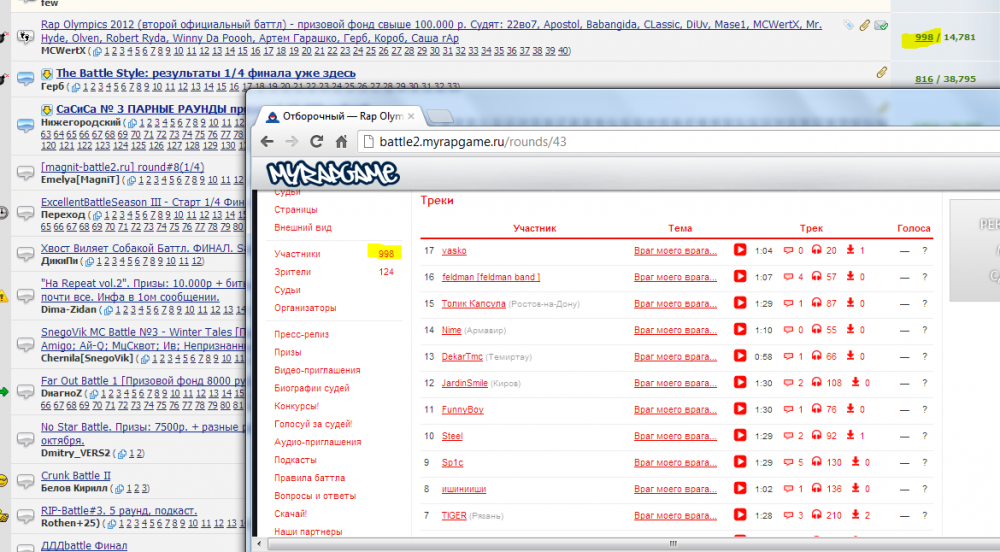Screen dimensions: 1000x552
Task: Play JardinSmile's track
Action: 740,382
